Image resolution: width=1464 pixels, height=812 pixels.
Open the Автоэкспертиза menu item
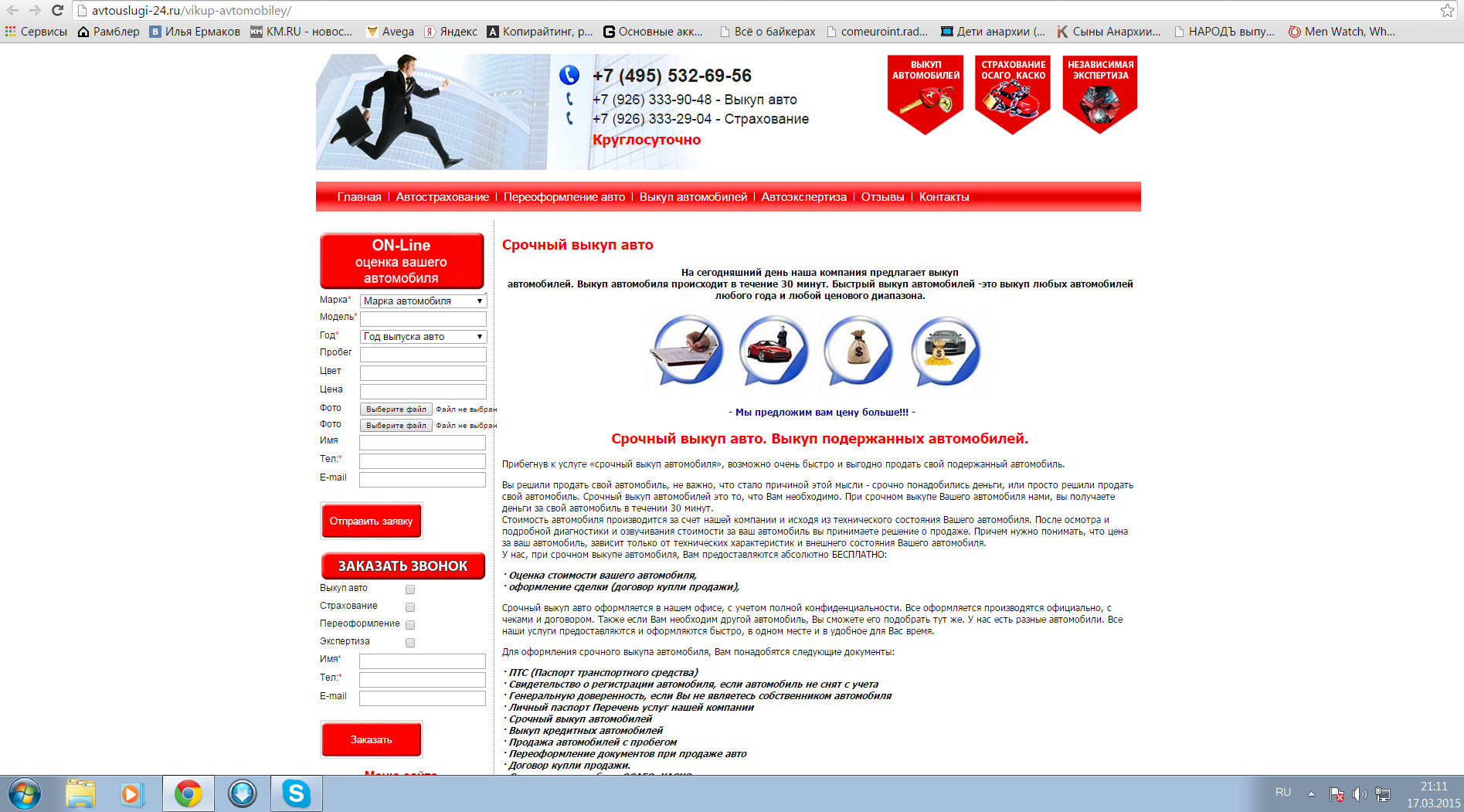click(x=804, y=197)
